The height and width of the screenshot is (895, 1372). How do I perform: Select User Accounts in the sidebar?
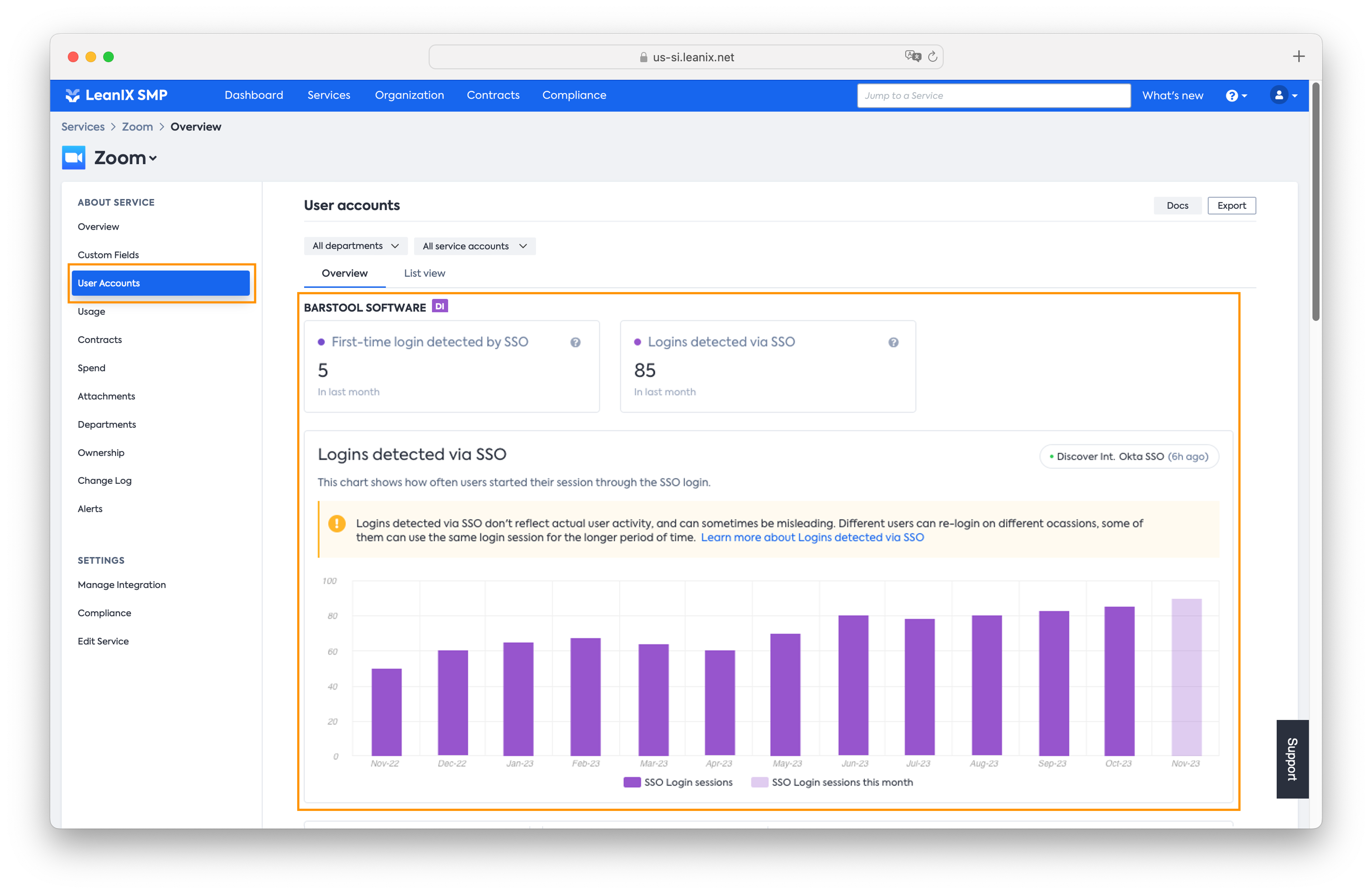click(161, 283)
